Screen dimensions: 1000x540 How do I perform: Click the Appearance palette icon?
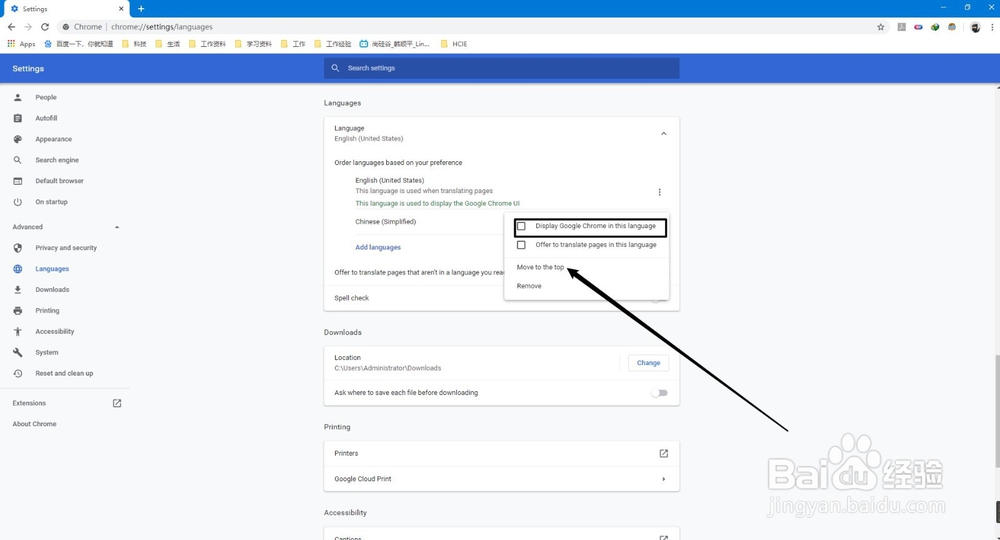pyautogui.click(x=18, y=139)
